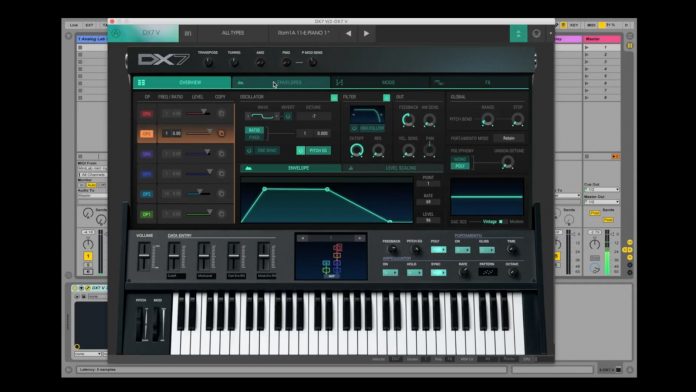Toggle the Filter section on/off square

[x=387, y=98]
